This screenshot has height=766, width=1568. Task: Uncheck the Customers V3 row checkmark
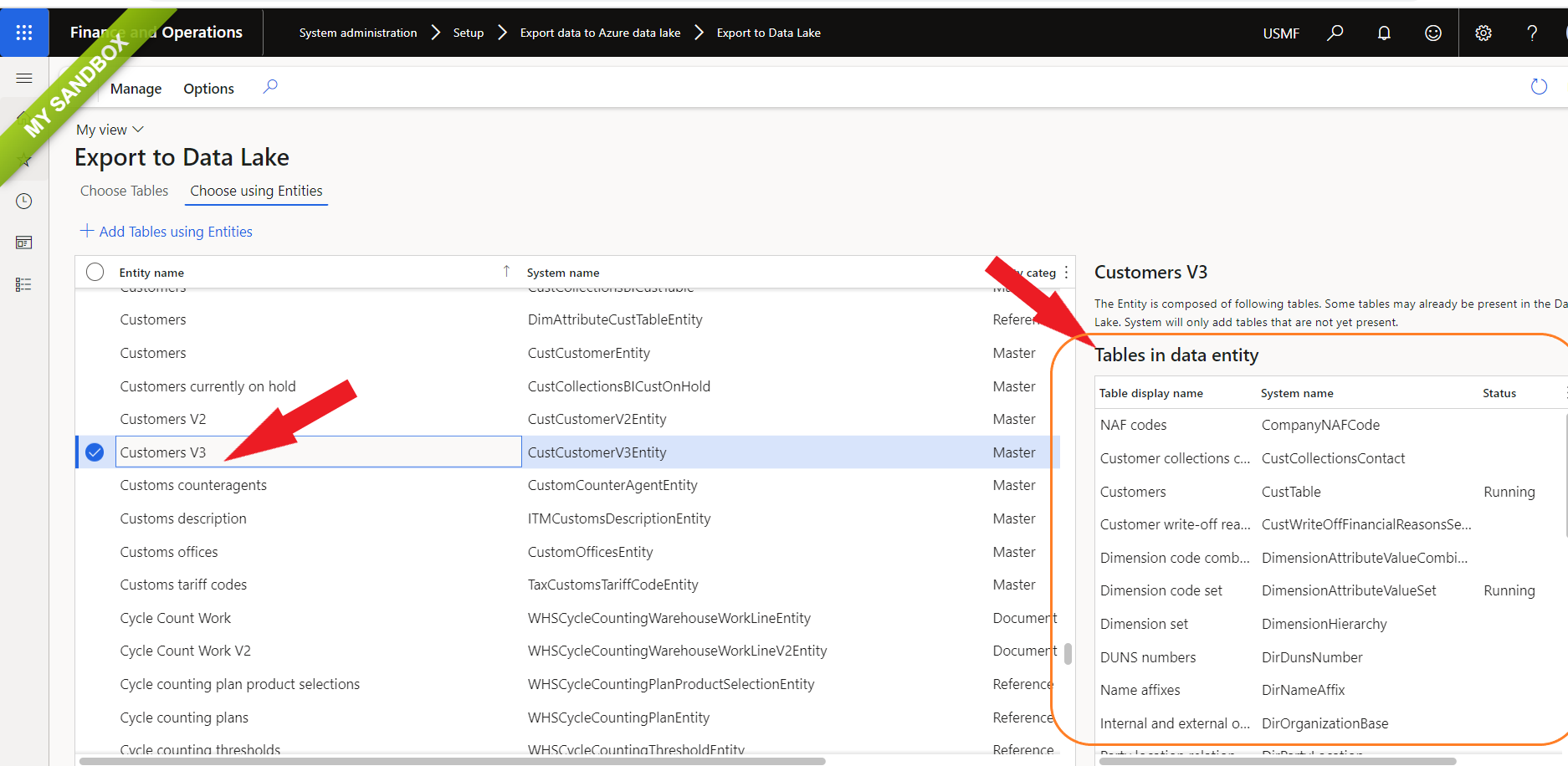click(95, 452)
